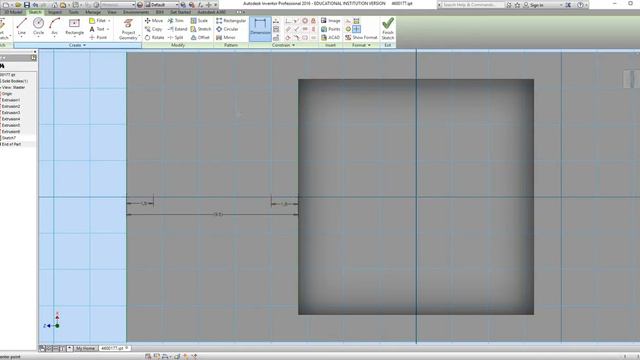Select Extrusion2 in browser tree
Screen dimensions: 640x360
pos(11,106)
